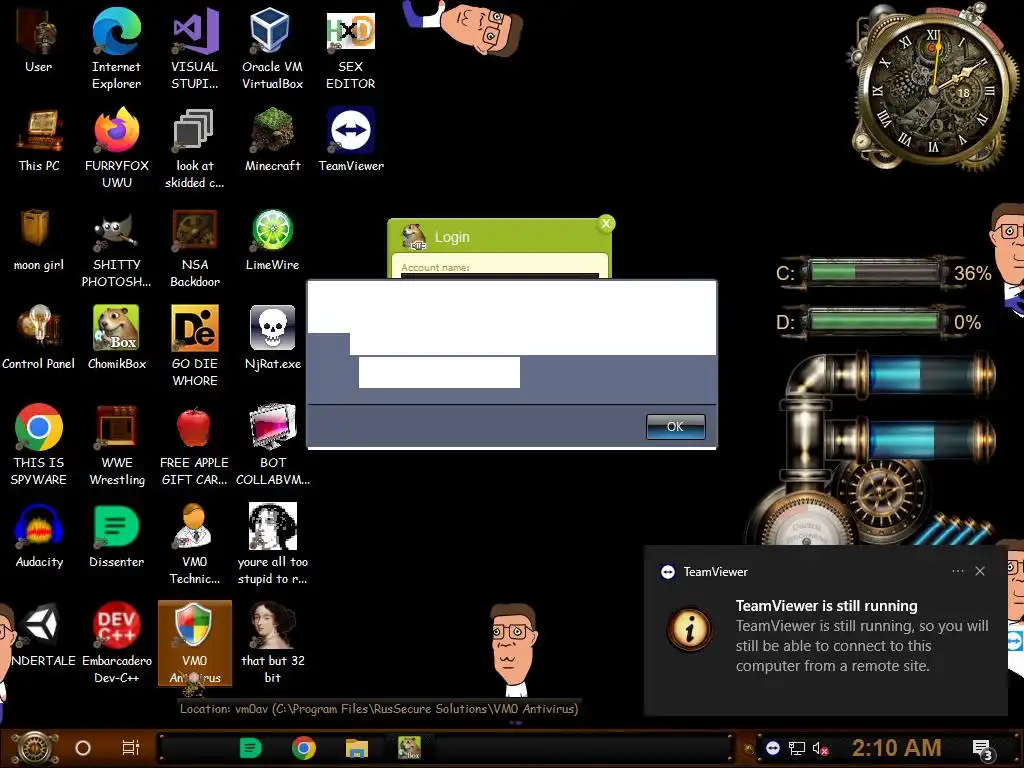
Task: Select the 'look at skidded c...' icon
Action: pyautogui.click(x=194, y=148)
